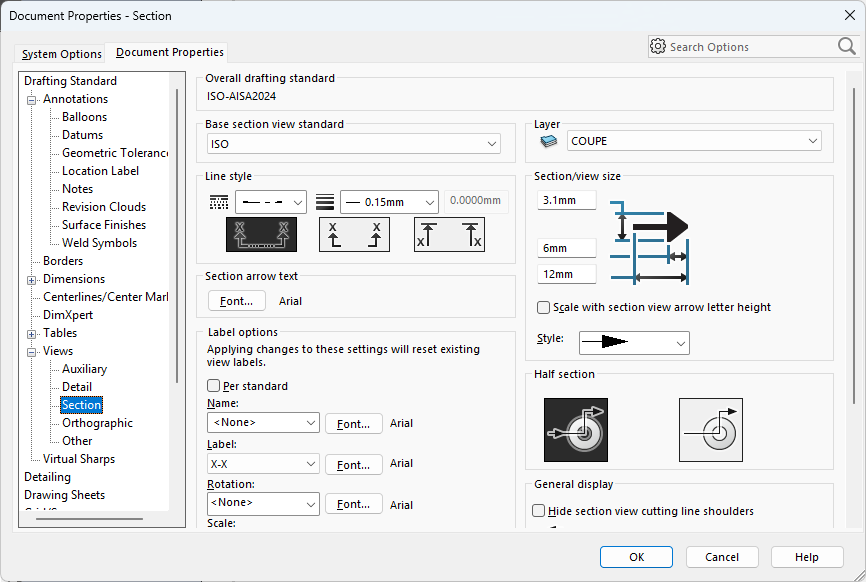Select the Document Properties tab
866x582 pixels.
tap(170, 52)
